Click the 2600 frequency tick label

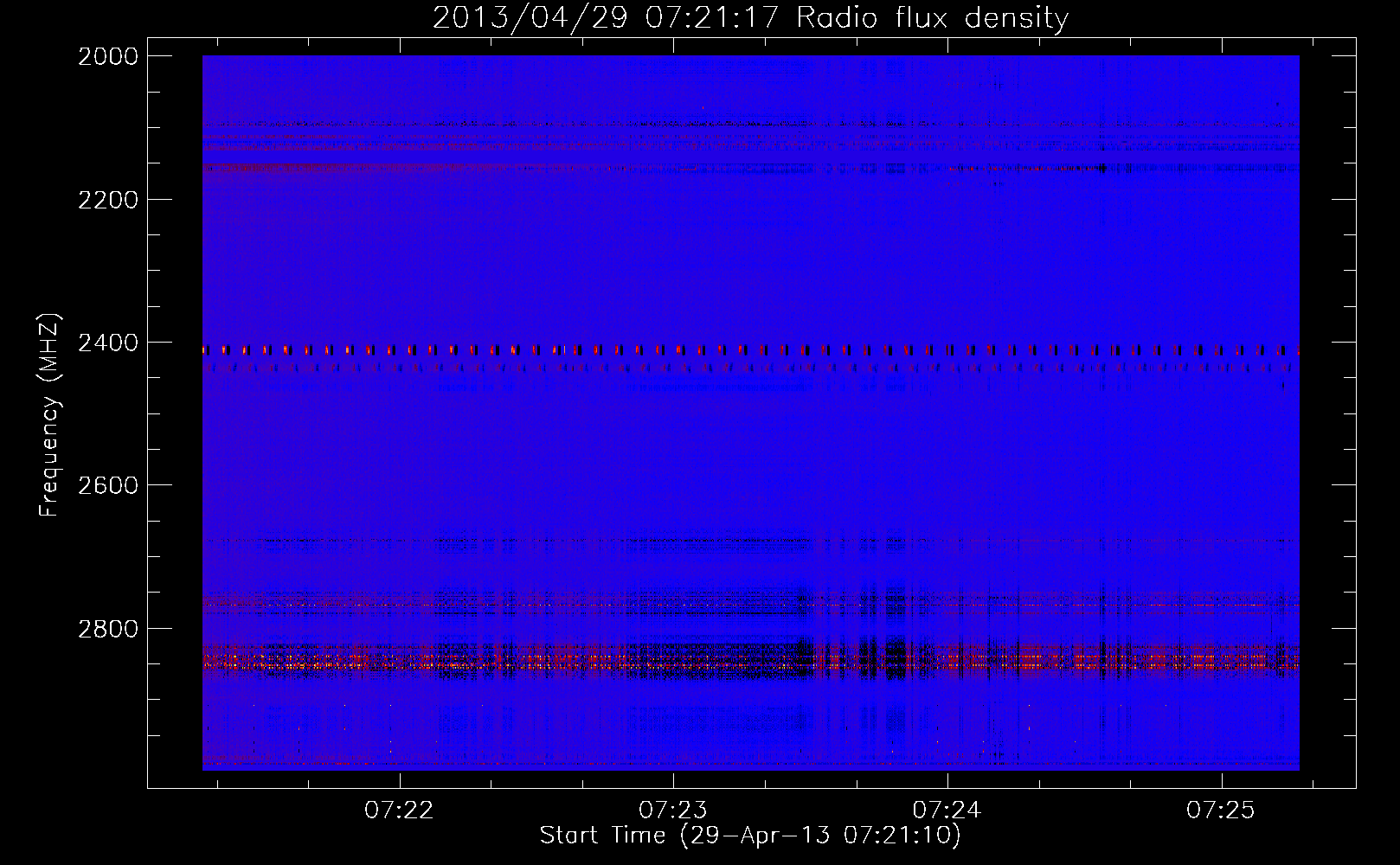(x=108, y=485)
